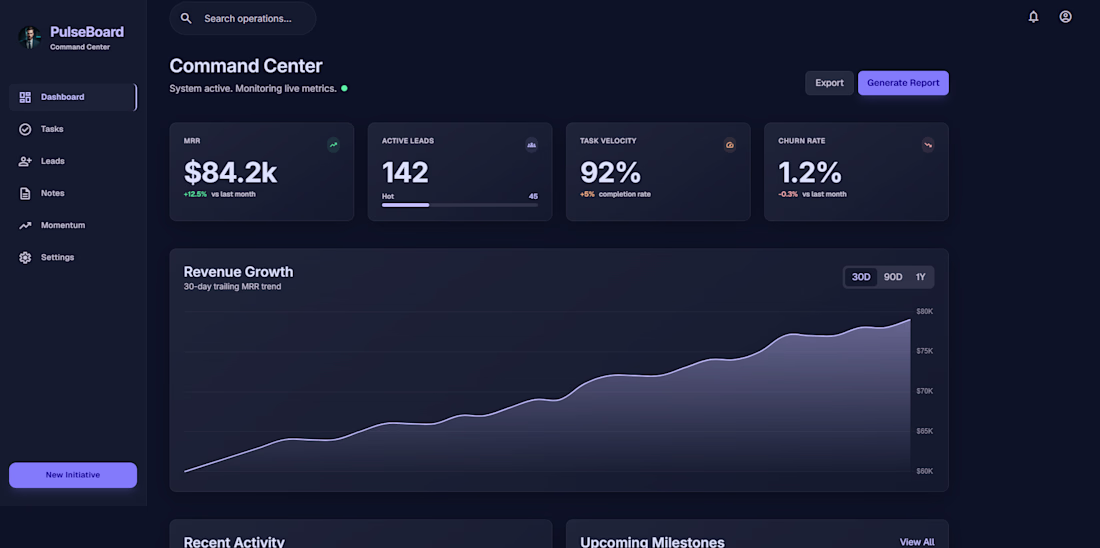Click the Task Velocity gauge icon
The width and height of the screenshot is (1100, 548).
click(730, 145)
